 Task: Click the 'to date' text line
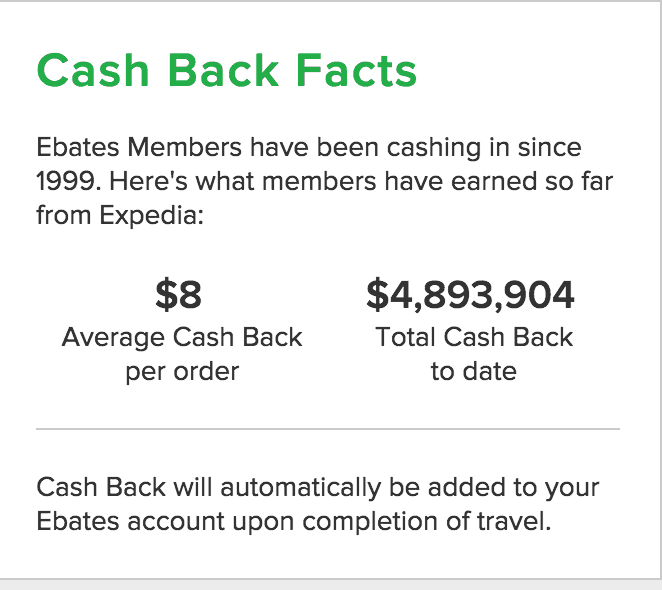(x=474, y=372)
